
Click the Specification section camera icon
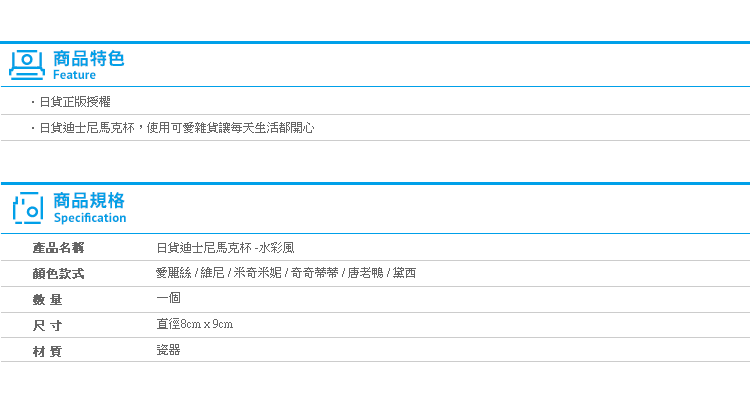click(x=28, y=208)
